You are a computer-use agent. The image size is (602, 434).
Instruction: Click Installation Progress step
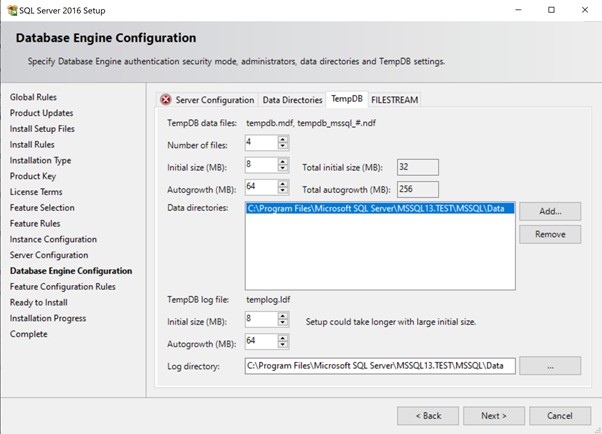tap(48, 318)
